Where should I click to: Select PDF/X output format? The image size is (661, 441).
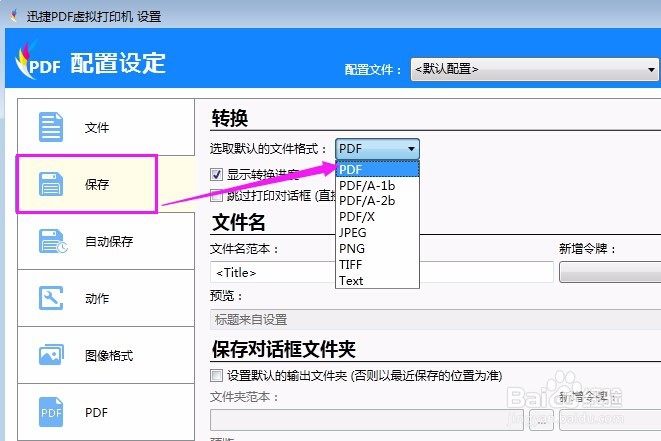tap(377, 217)
